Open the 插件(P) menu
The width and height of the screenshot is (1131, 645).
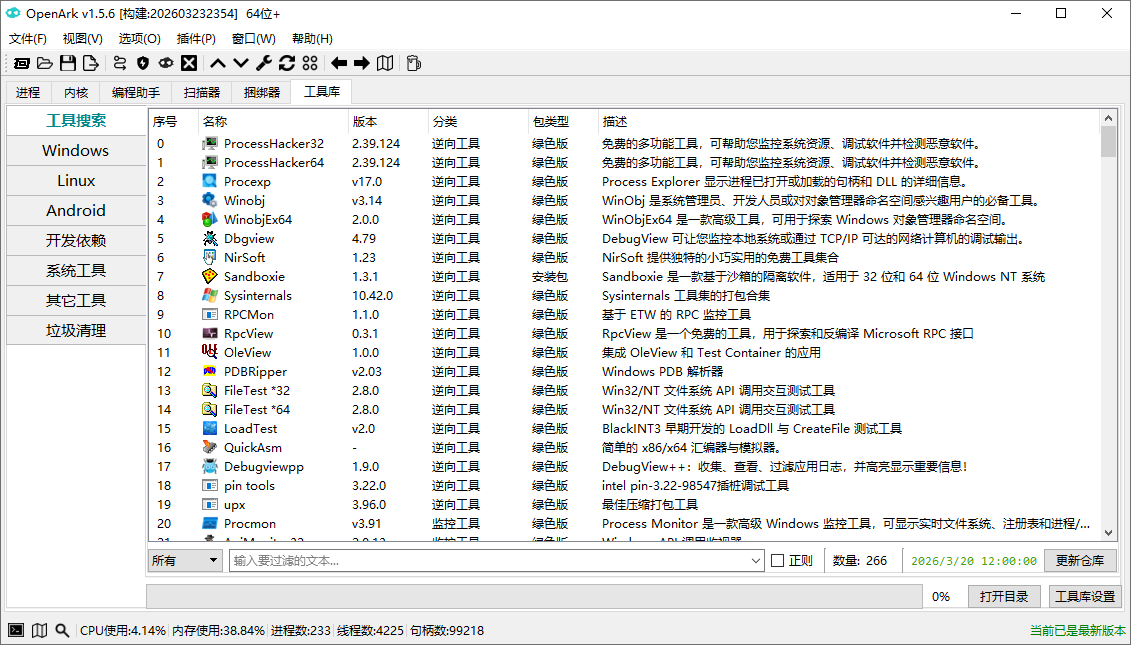click(196, 38)
